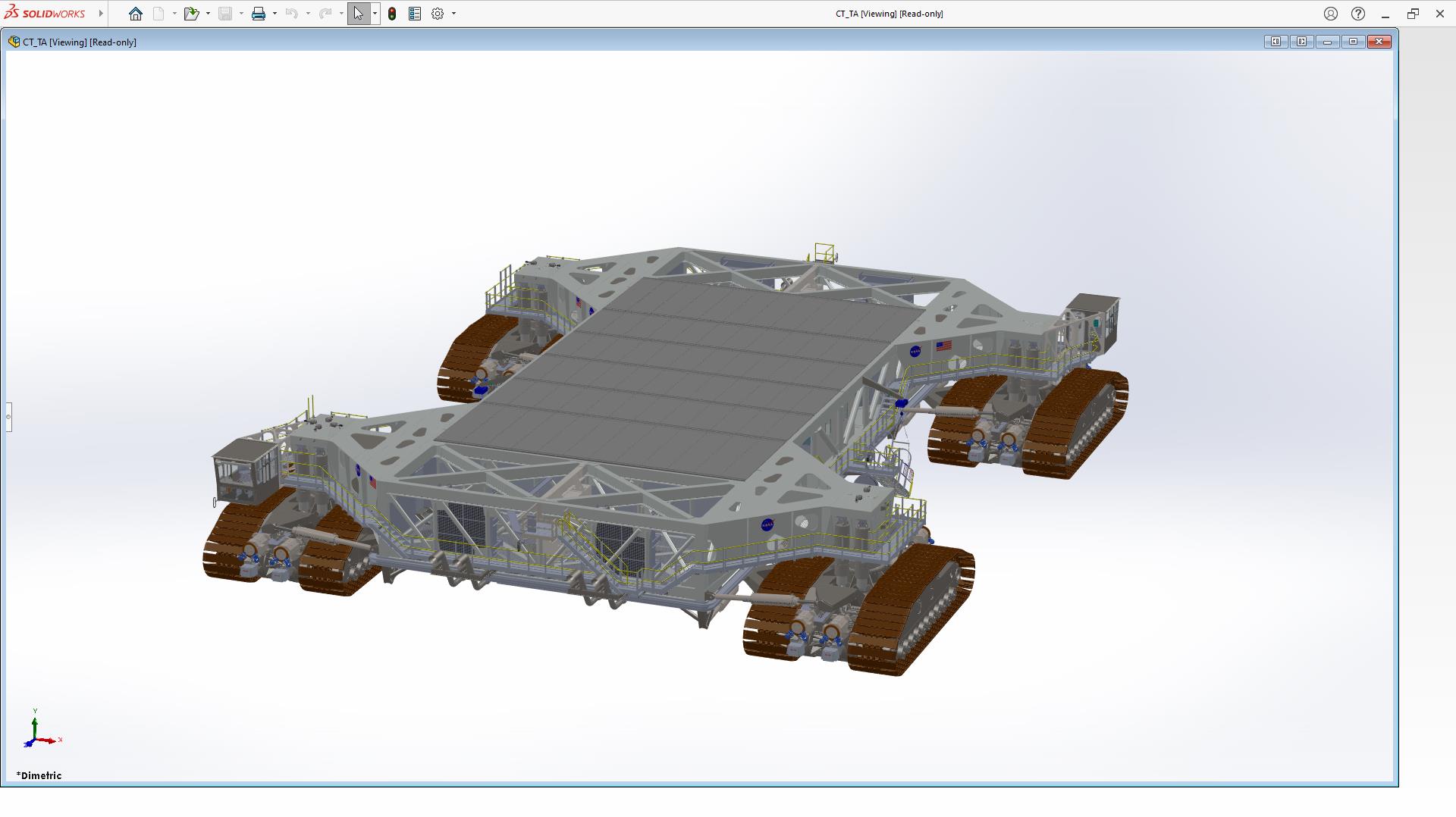Open the Options gear icon
The height and width of the screenshot is (817, 1456).
pyautogui.click(x=438, y=14)
